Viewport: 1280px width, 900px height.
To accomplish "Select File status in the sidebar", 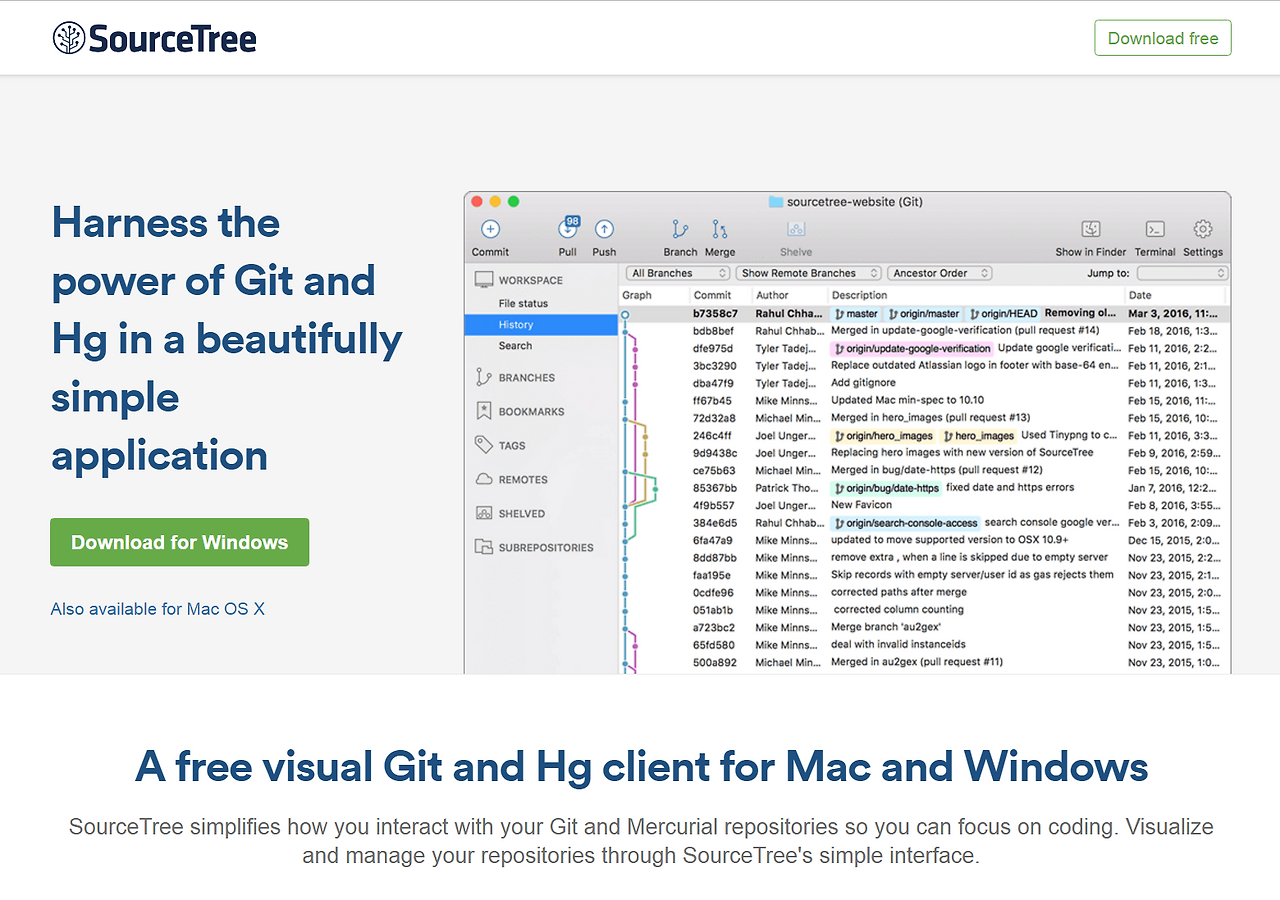I will [x=523, y=303].
